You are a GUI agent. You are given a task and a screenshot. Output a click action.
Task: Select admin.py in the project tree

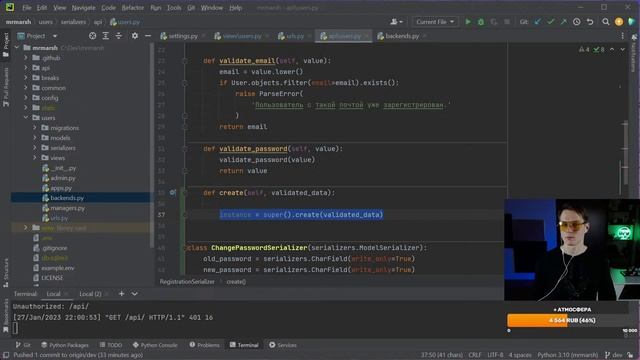[62, 178]
